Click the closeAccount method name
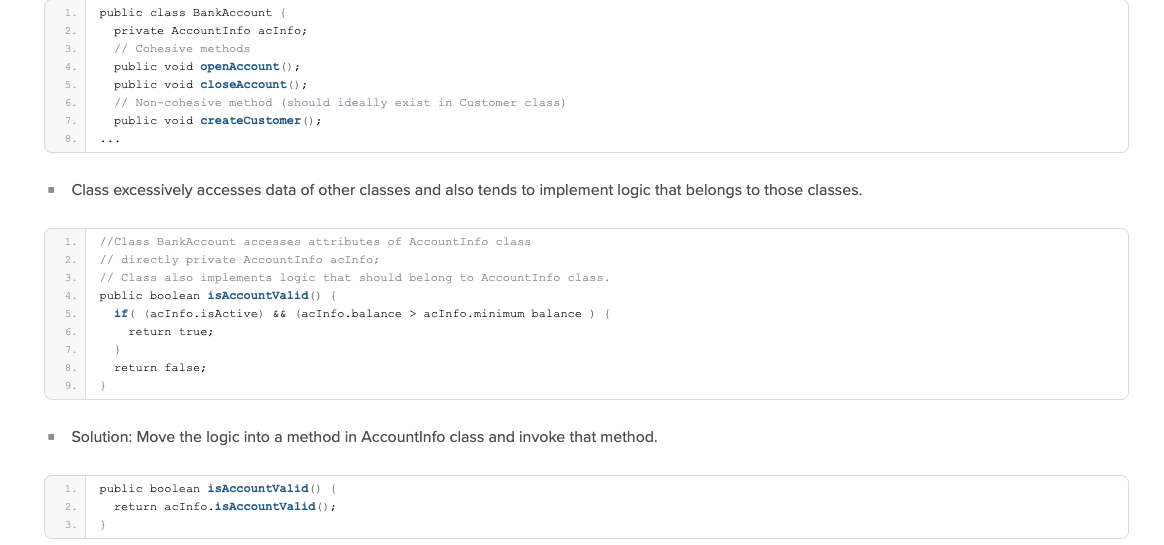Viewport: 1164px width, 545px height. (243, 85)
